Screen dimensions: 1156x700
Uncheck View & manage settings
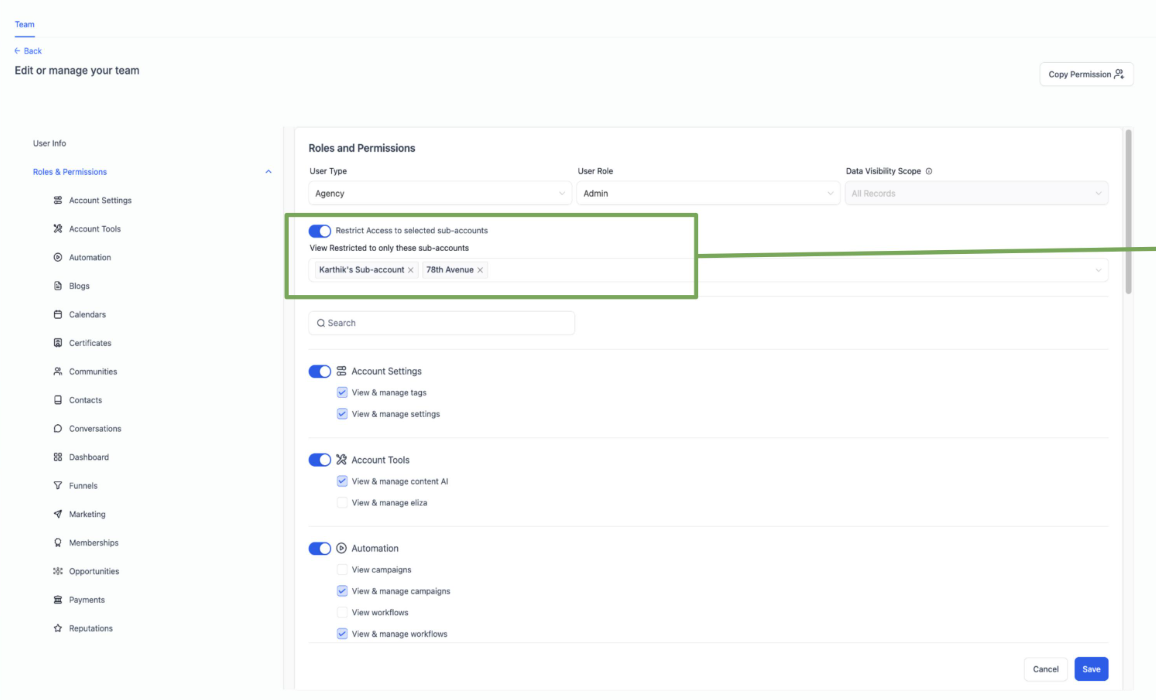342,414
